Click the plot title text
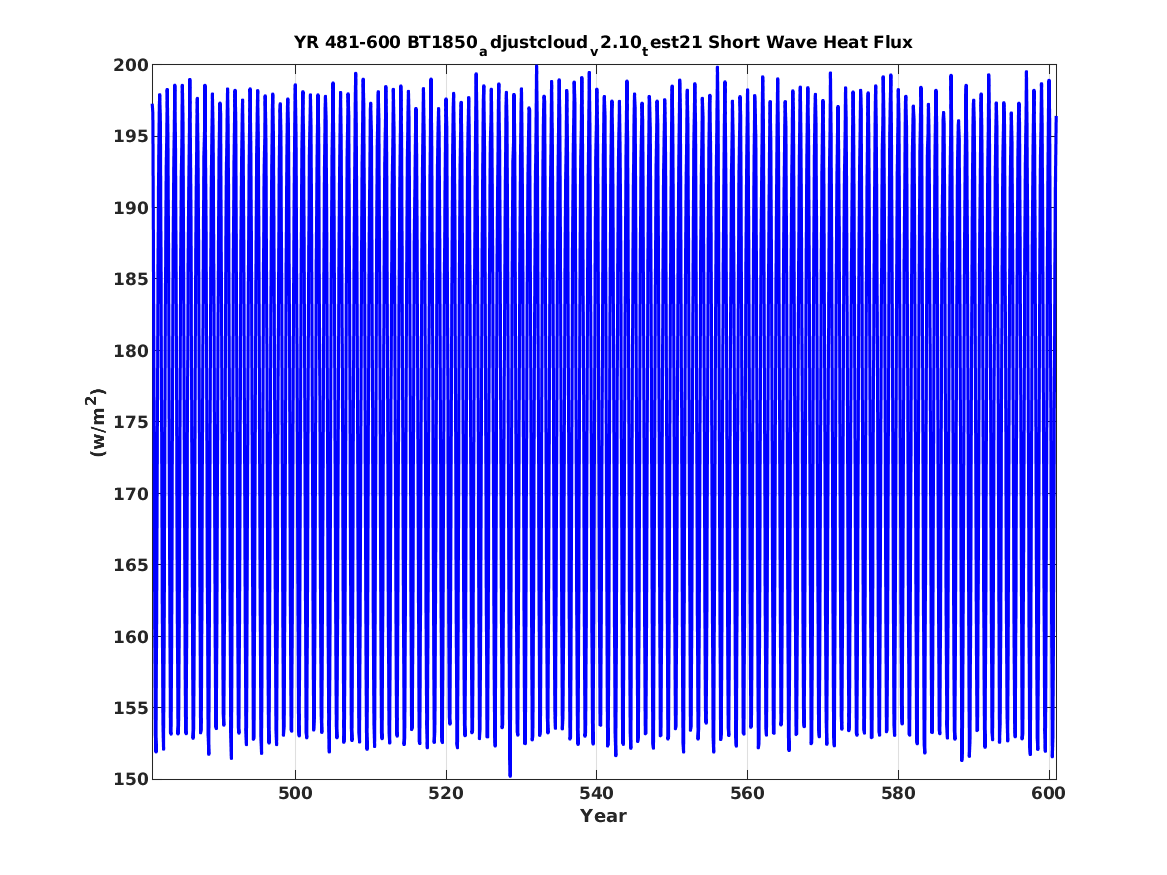 (x=603, y=44)
